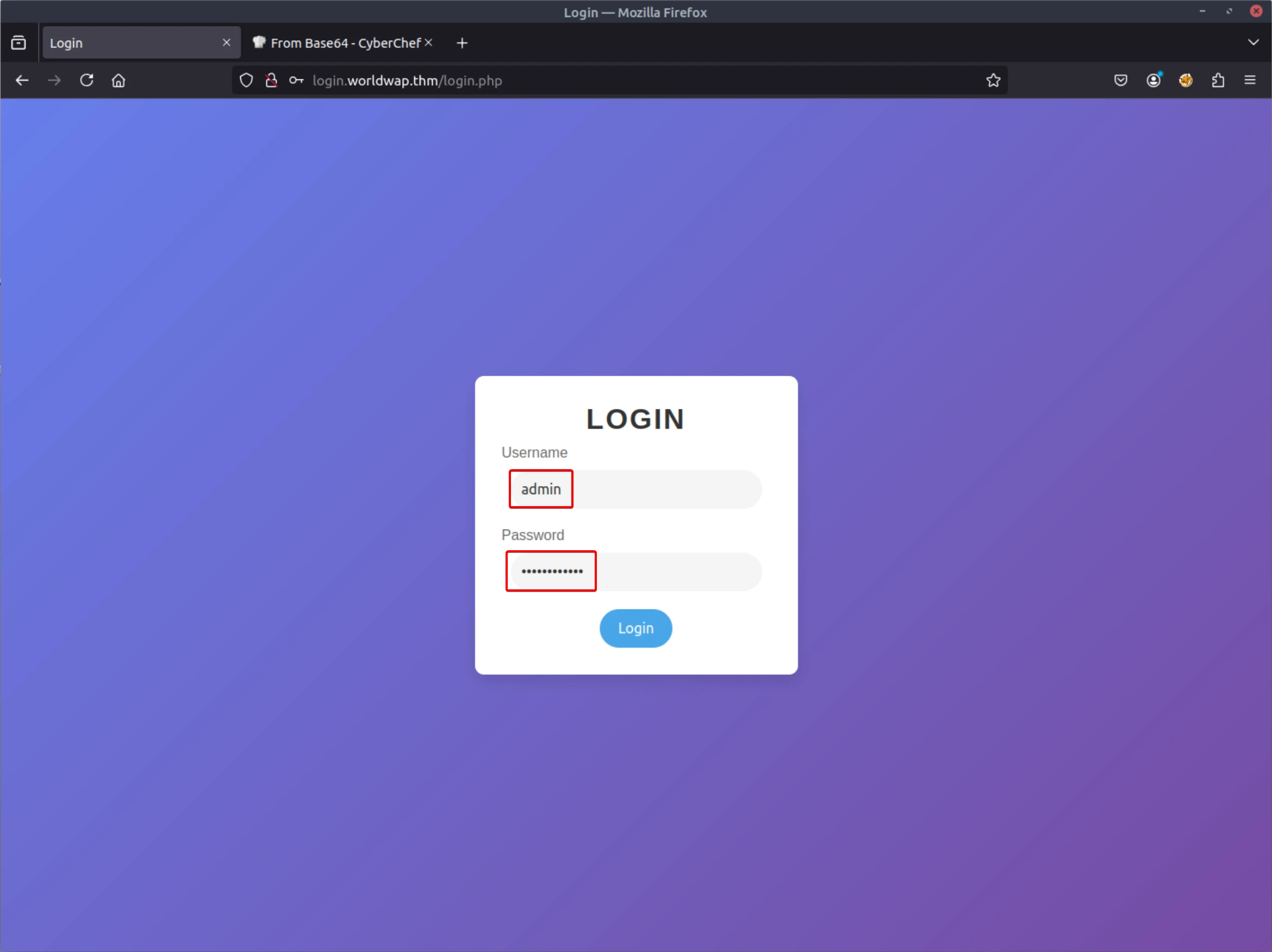This screenshot has height=952, width=1272.
Task: Open the Firefox account icon
Action: pyautogui.click(x=1153, y=80)
